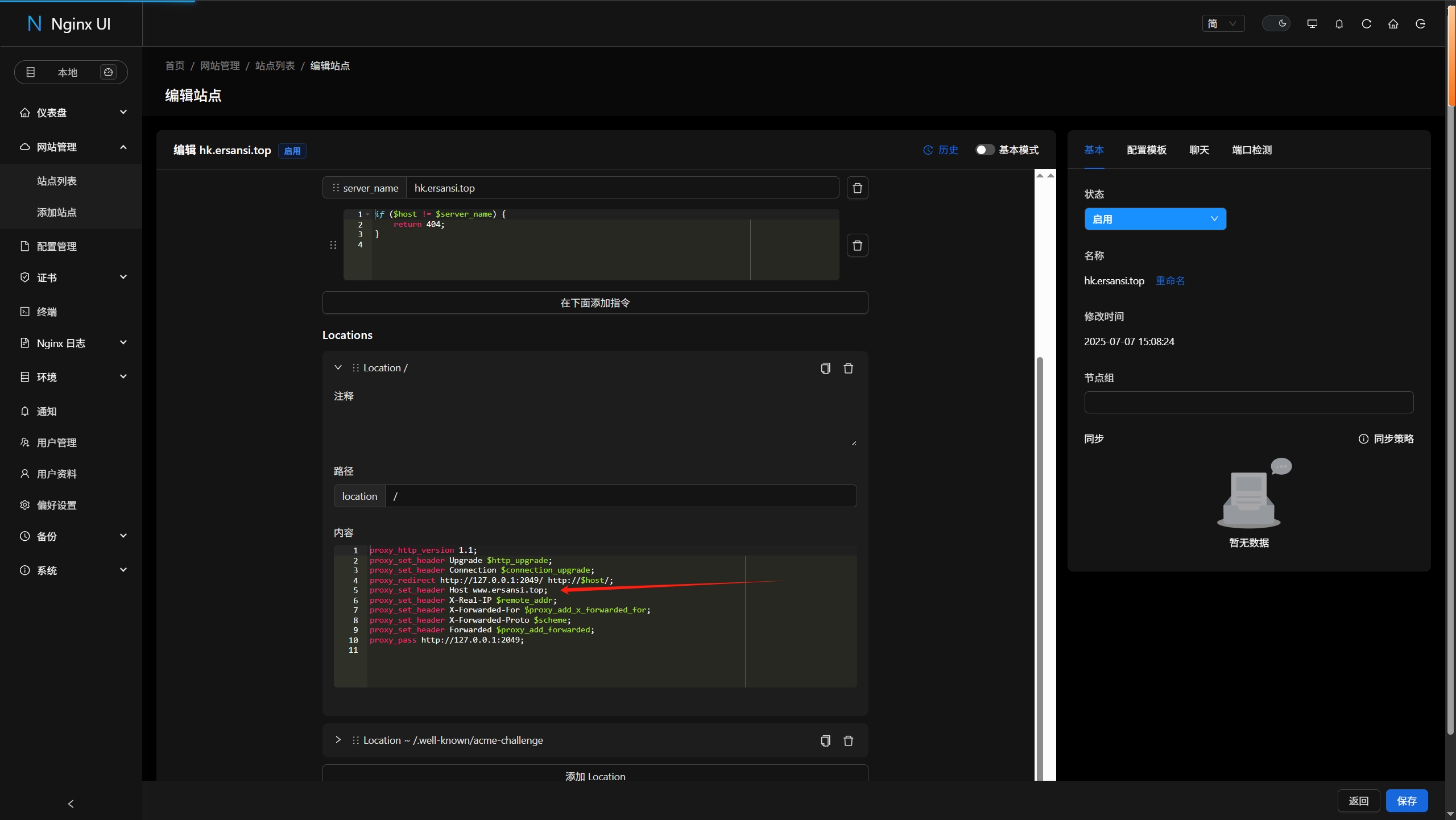The width and height of the screenshot is (1456, 820).
Task: Collapse the sidebar with bottom arrow
Action: (x=71, y=804)
